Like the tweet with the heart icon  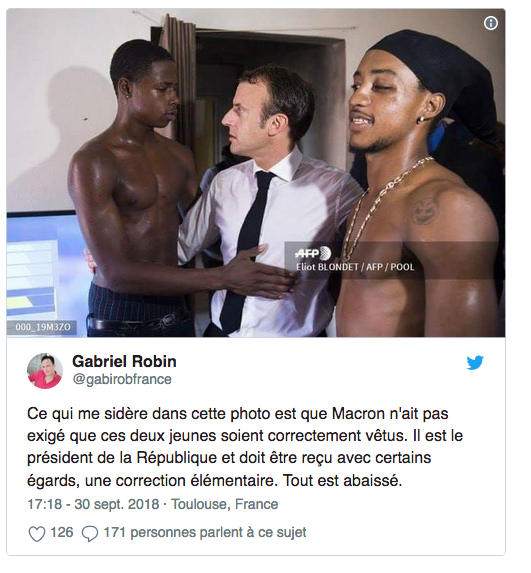click(x=37, y=534)
